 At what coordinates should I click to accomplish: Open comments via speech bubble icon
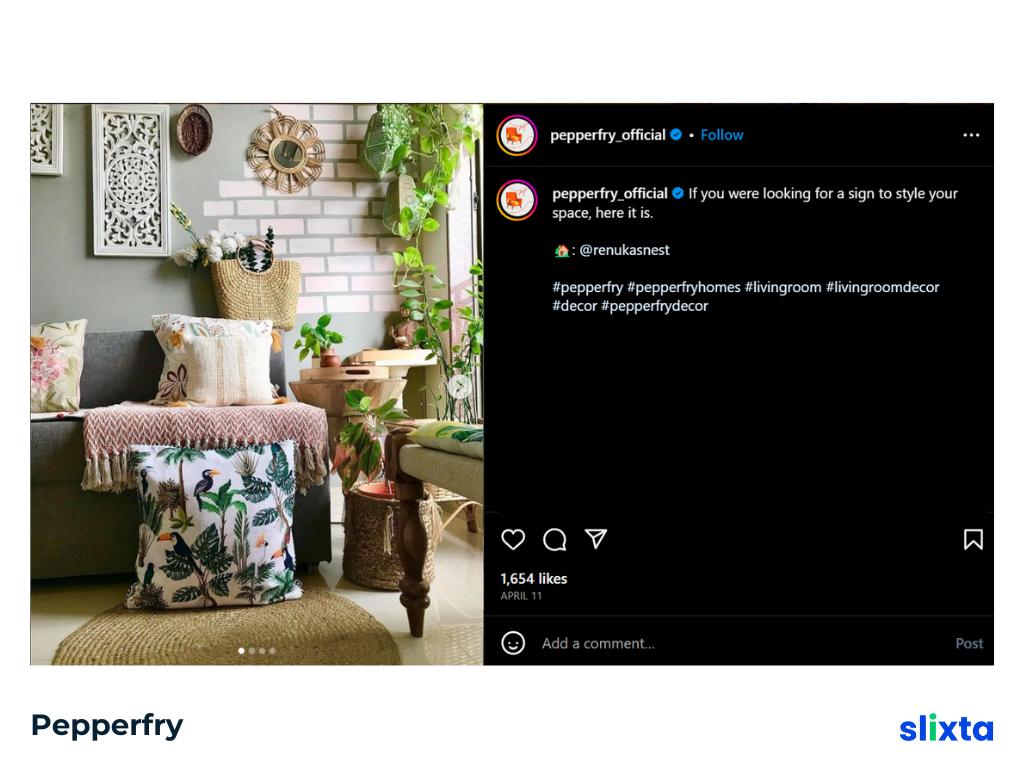click(x=554, y=539)
